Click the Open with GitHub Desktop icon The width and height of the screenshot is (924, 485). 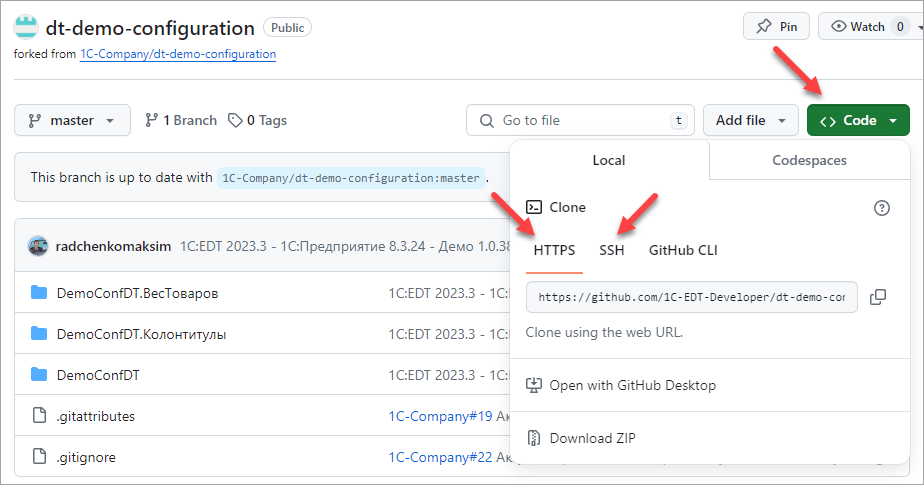(534, 385)
